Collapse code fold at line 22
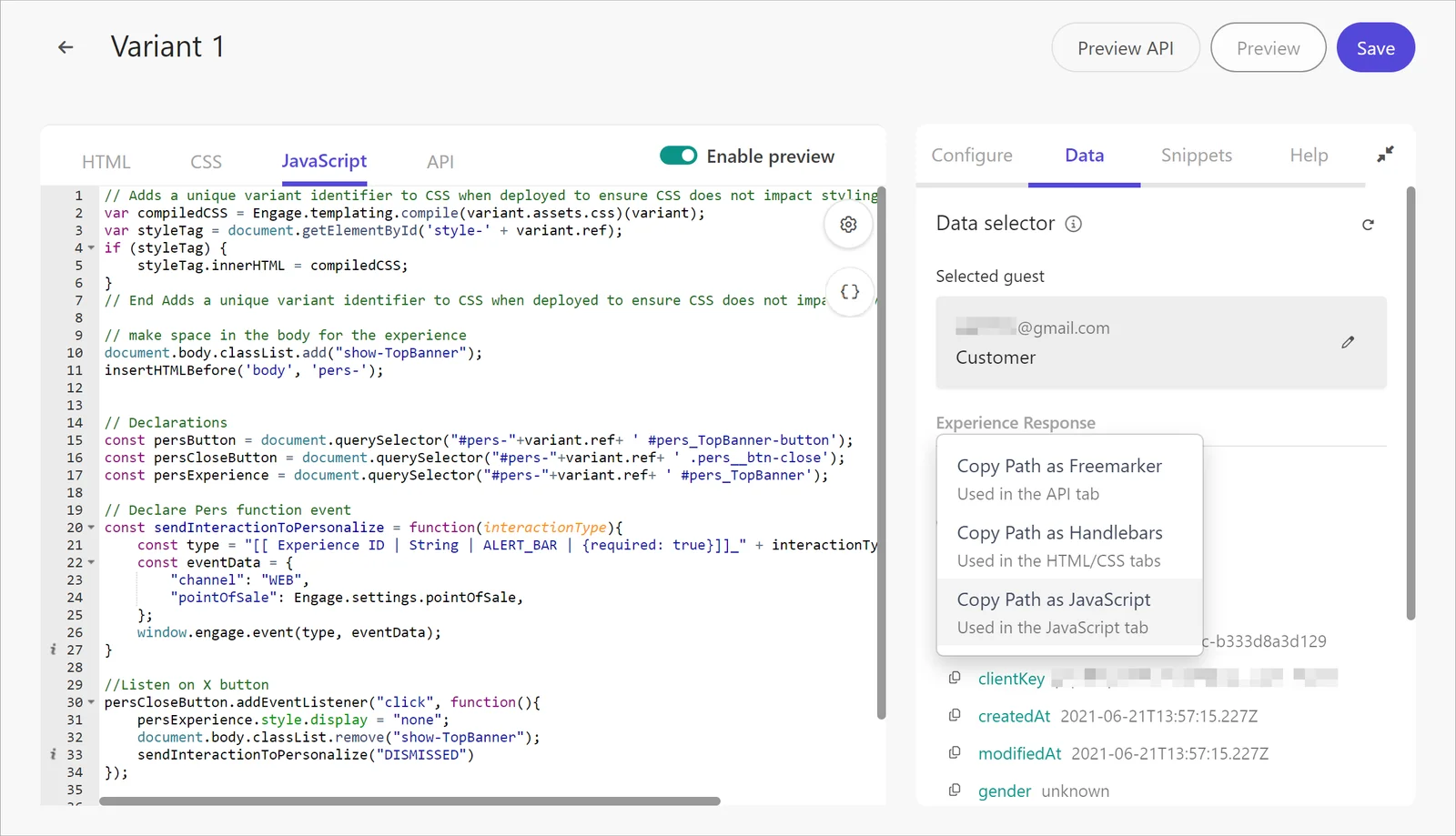The height and width of the screenshot is (836, 1456). click(x=91, y=562)
